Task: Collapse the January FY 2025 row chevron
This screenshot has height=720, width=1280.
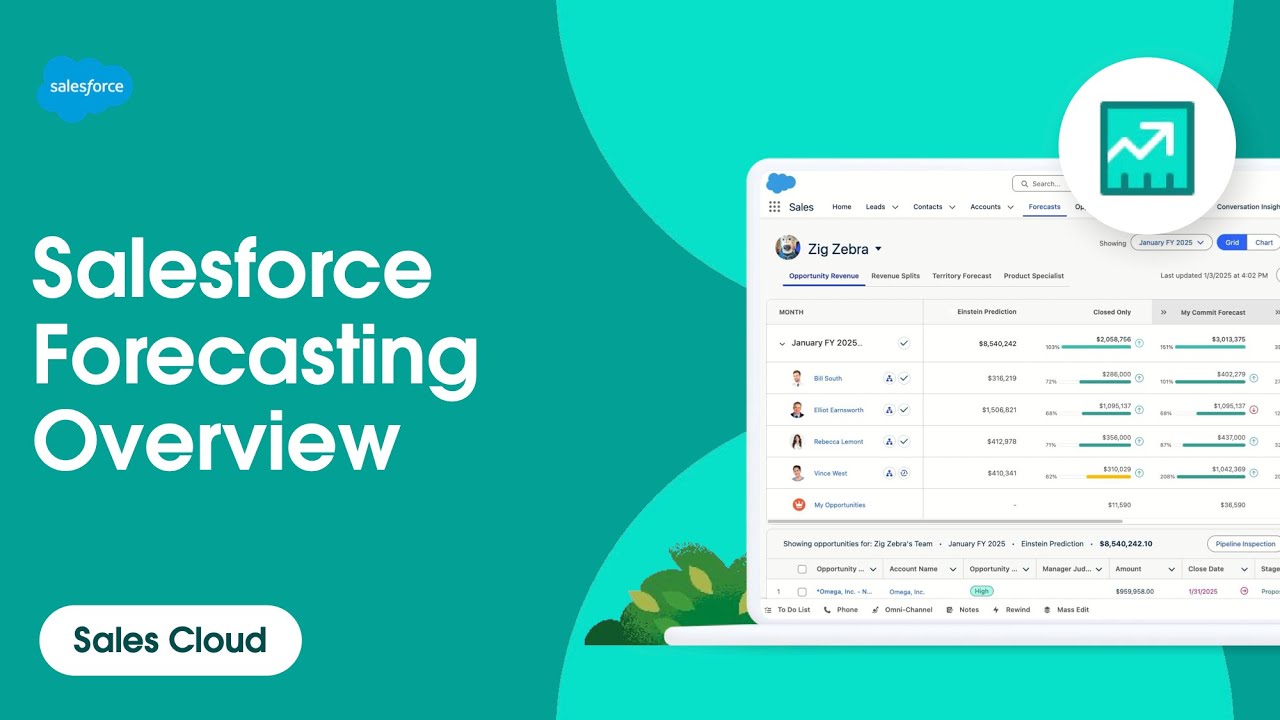Action: click(x=782, y=343)
